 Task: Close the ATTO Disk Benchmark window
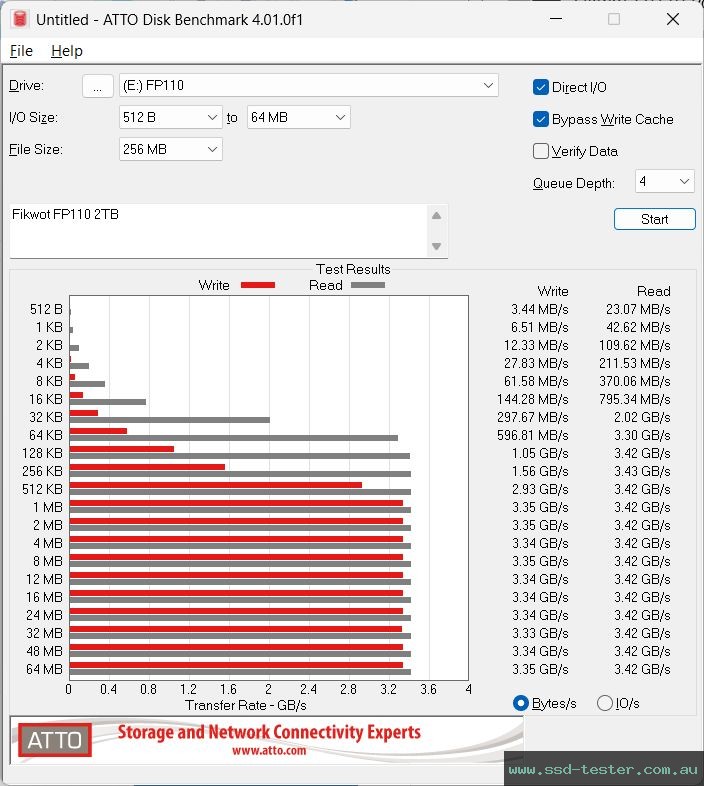pyautogui.click(x=673, y=19)
